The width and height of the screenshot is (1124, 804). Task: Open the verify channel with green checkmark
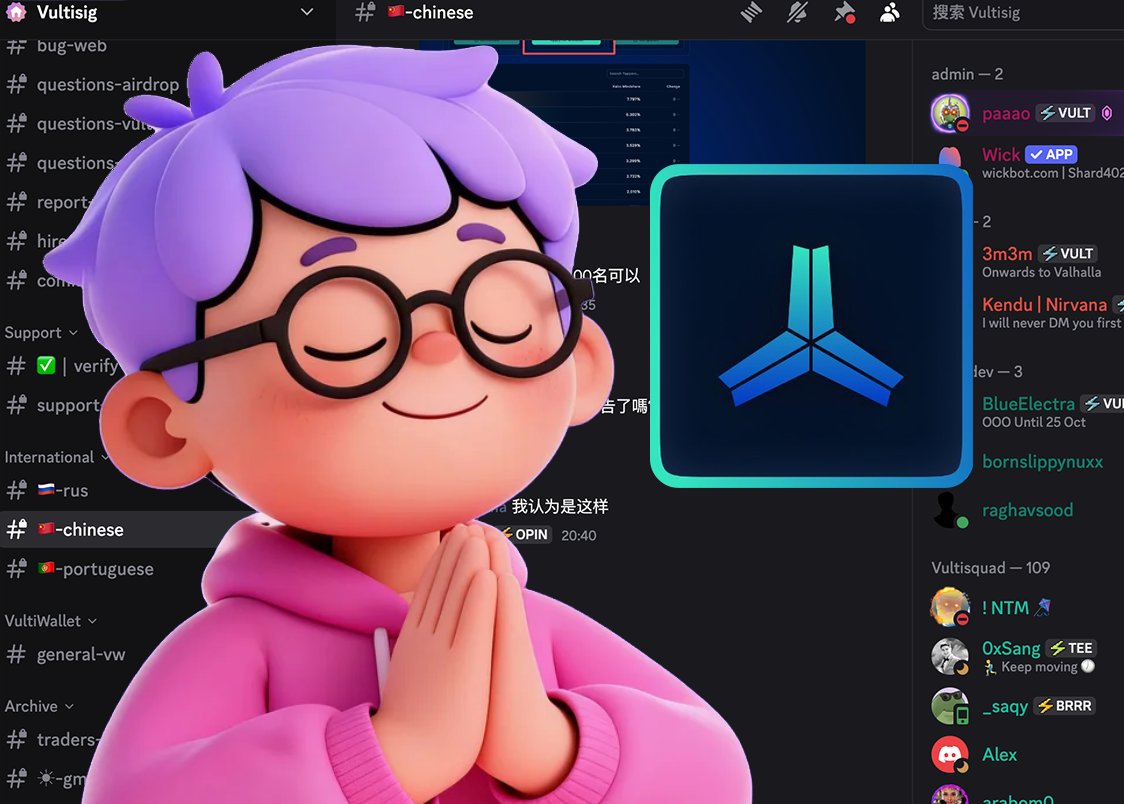point(77,366)
